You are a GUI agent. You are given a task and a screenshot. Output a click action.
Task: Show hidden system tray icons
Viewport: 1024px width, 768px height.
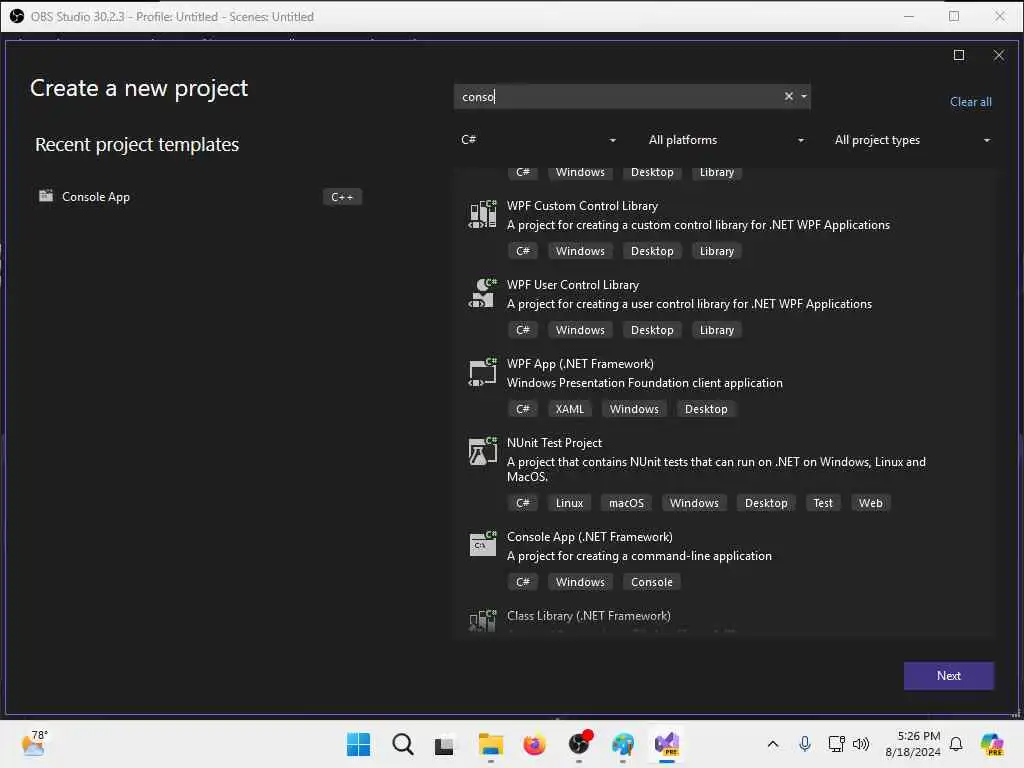pos(773,744)
